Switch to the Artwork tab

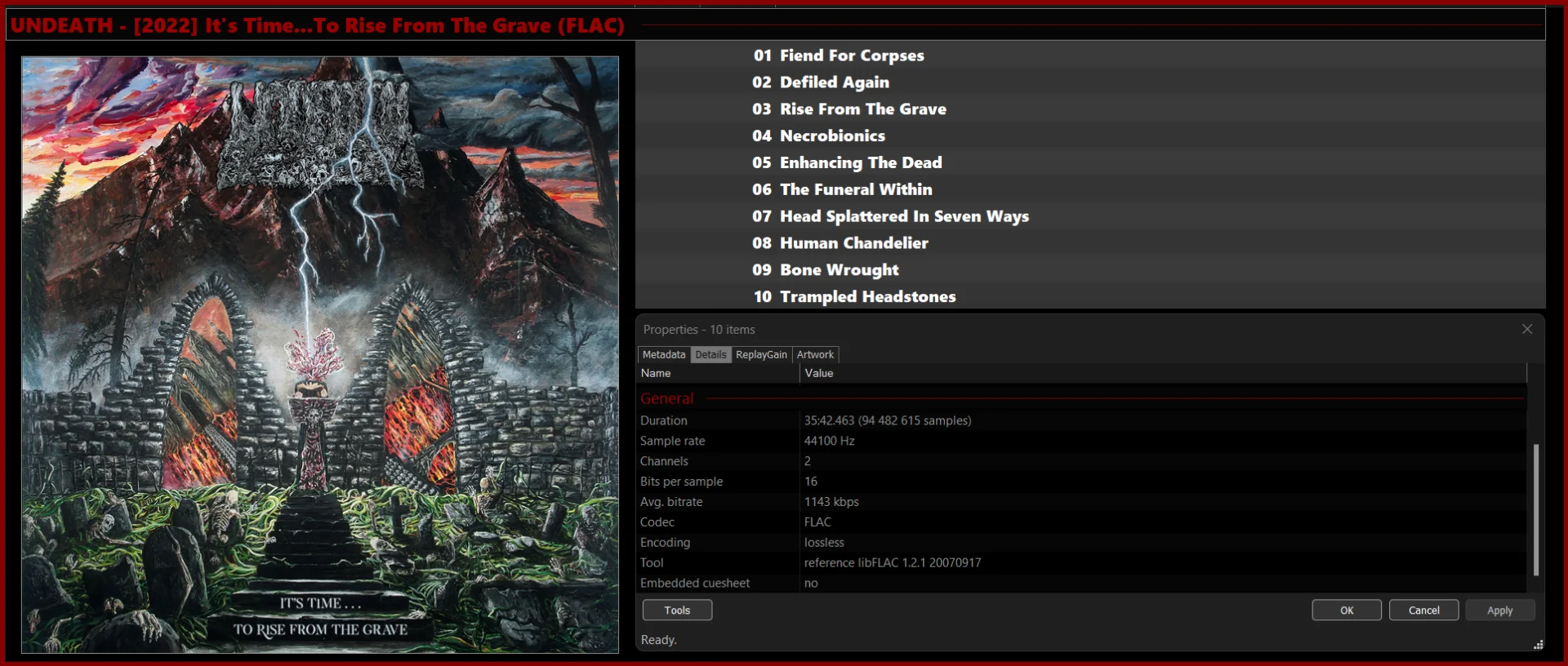coord(815,354)
